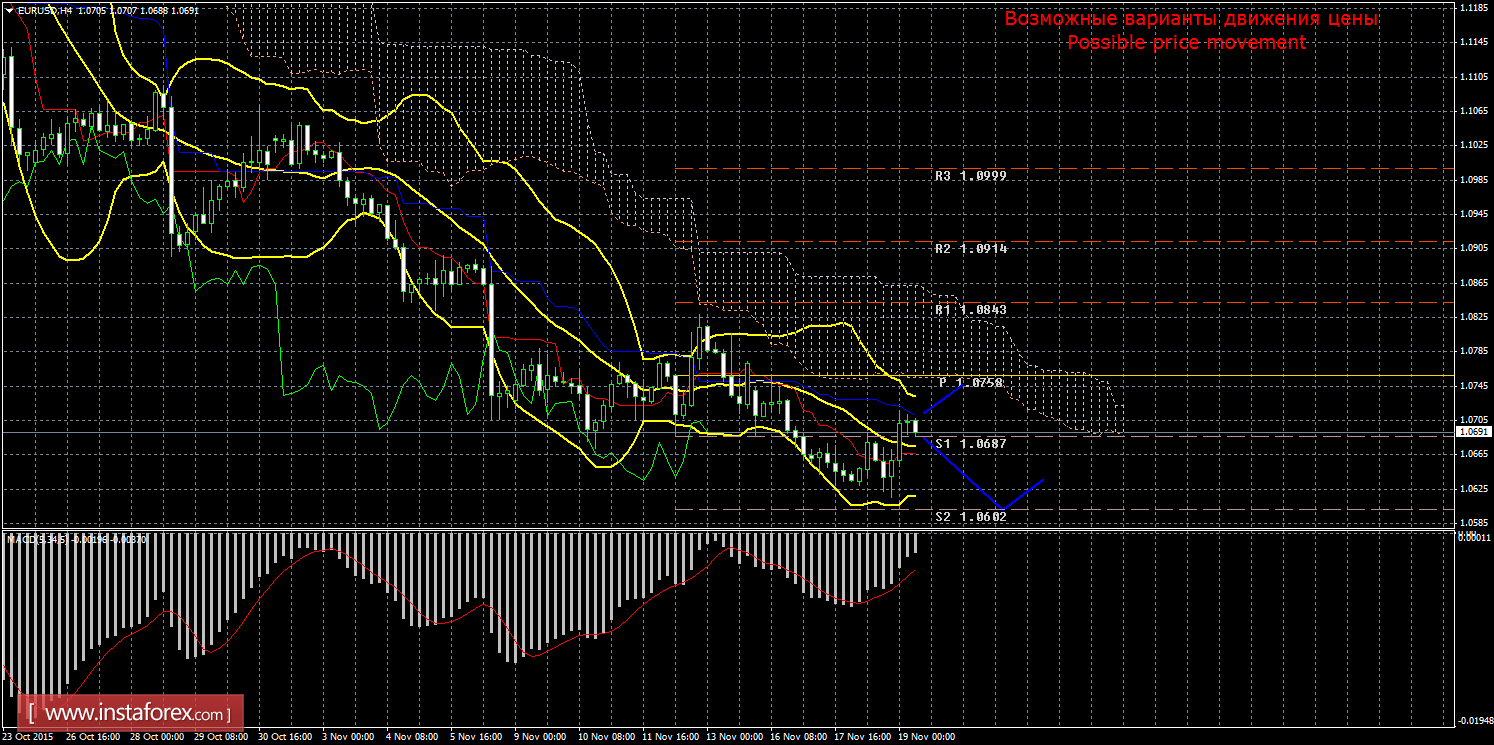Click the 30 Oct 16:00 time label
1494x745 pixels.
284,737
